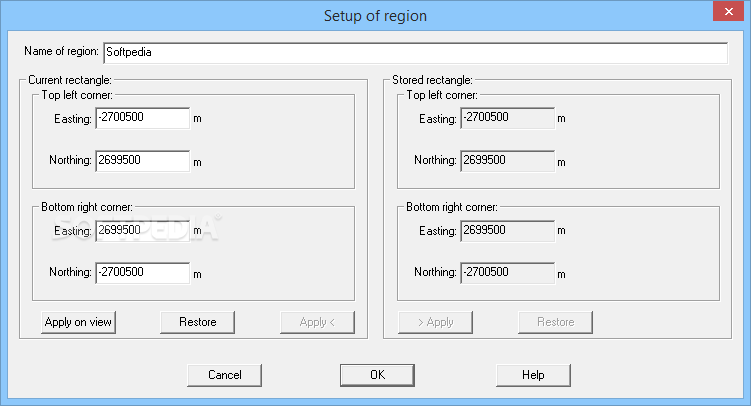This screenshot has width=751, height=406.
Task: Click Current rectangle top left Easting field
Action: (x=142, y=119)
